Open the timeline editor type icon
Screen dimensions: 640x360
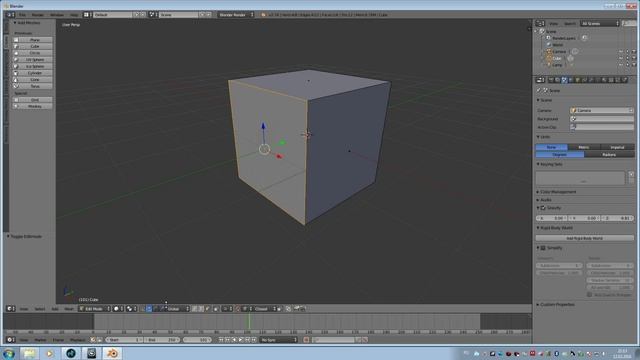(x=11, y=340)
